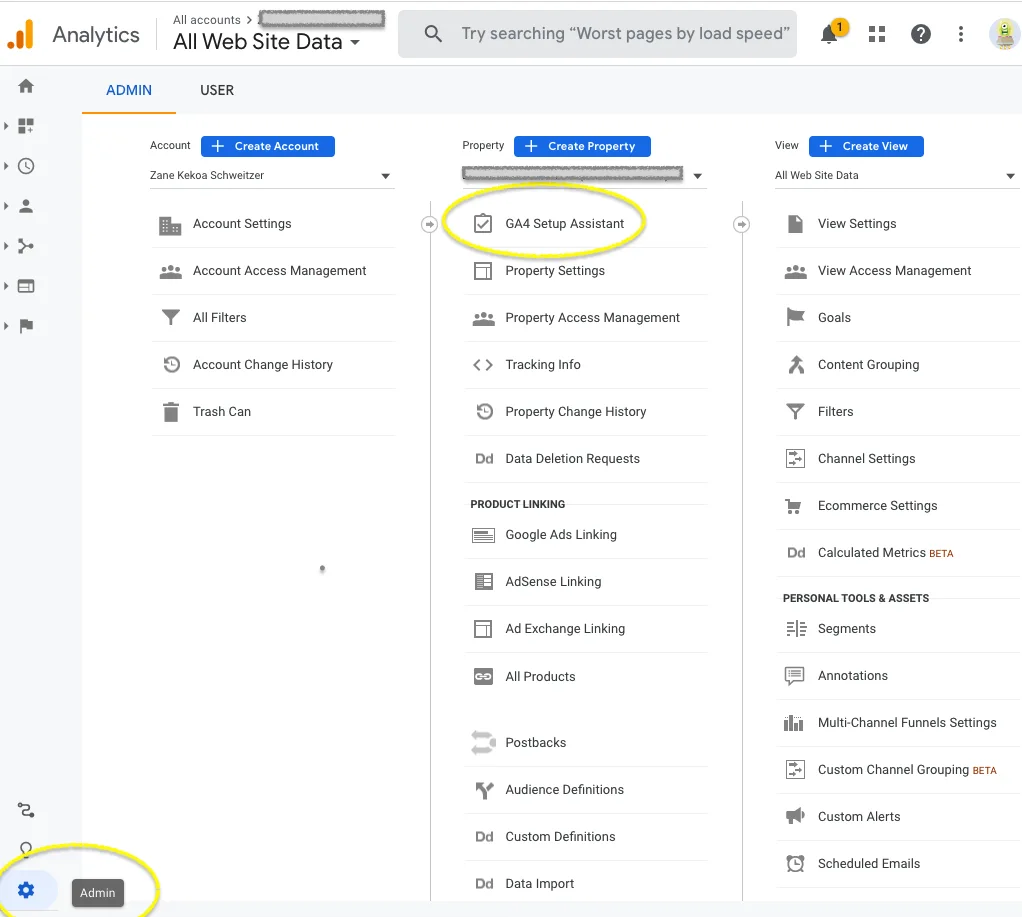Screen dimensions: 1022x917
Task: Click the Google Analytics logo
Action: tap(21, 34)
